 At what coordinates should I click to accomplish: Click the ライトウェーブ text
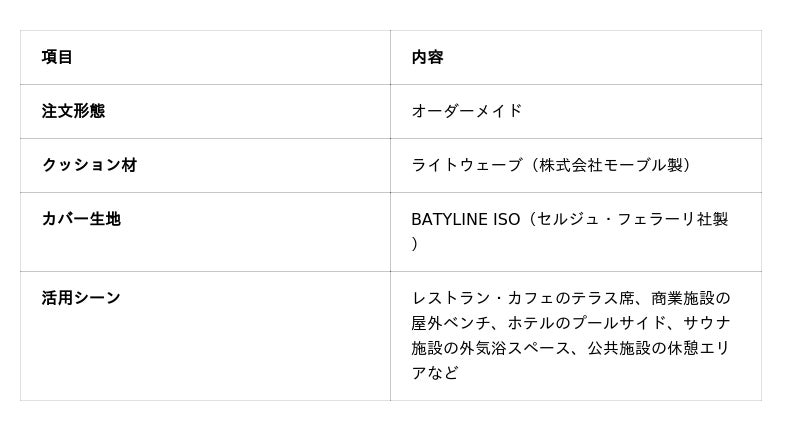click(x=467, y=165)
